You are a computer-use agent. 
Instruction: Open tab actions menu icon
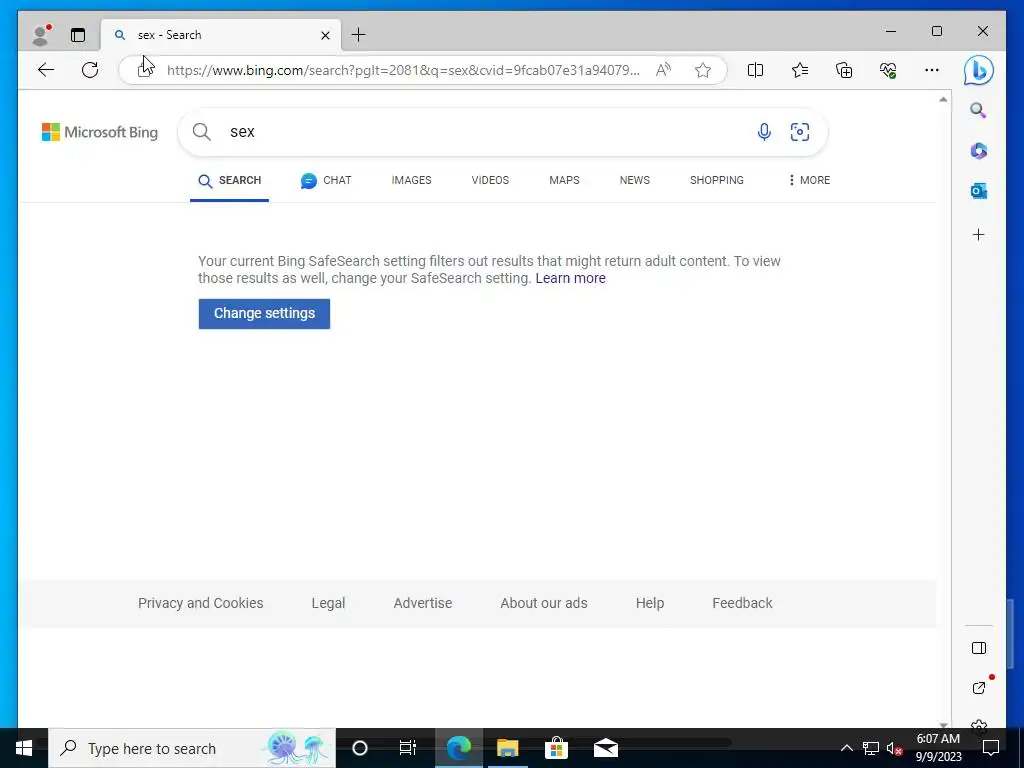(x=78, y=35)
